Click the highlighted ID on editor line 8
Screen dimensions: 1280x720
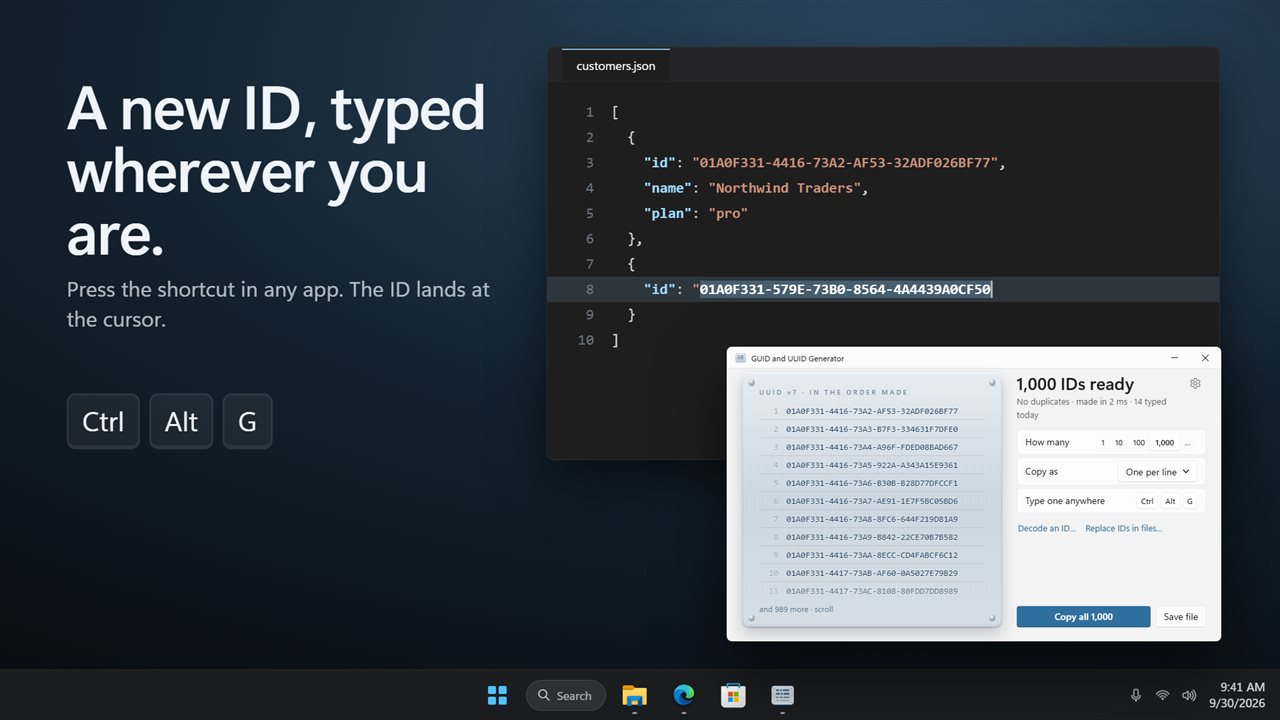point(845,290)
